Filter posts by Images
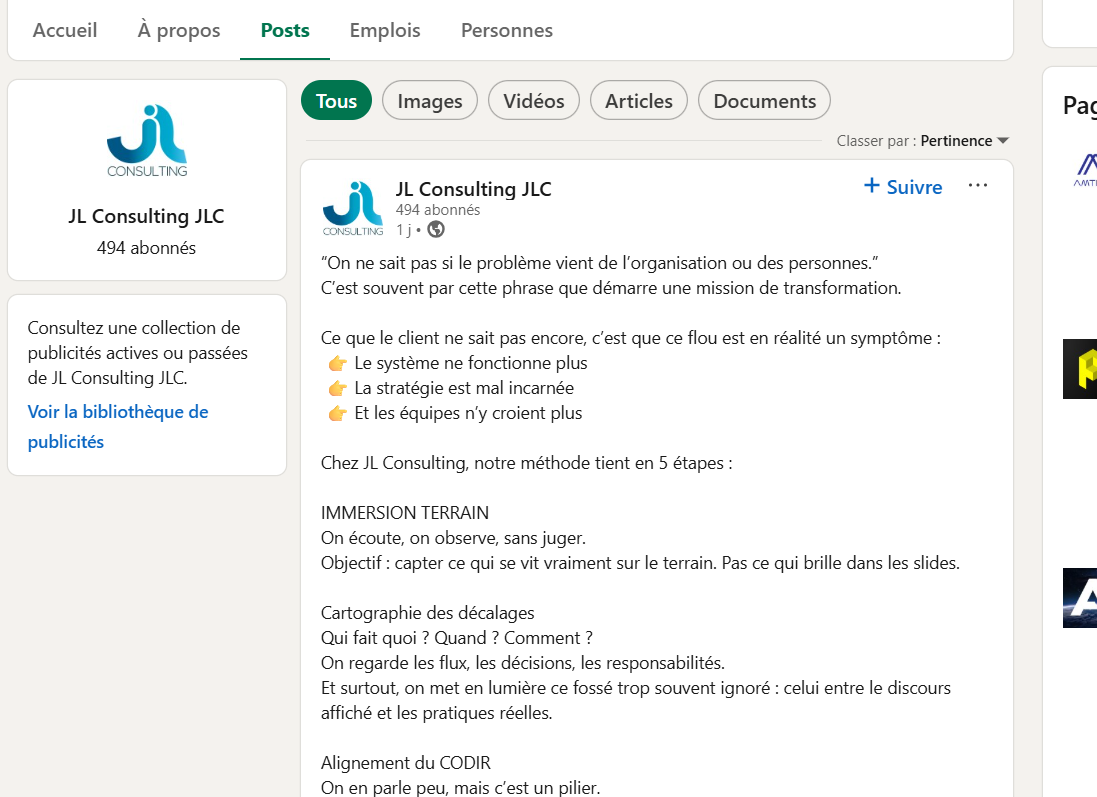The image size is (1097, 797). pos(430,101)
